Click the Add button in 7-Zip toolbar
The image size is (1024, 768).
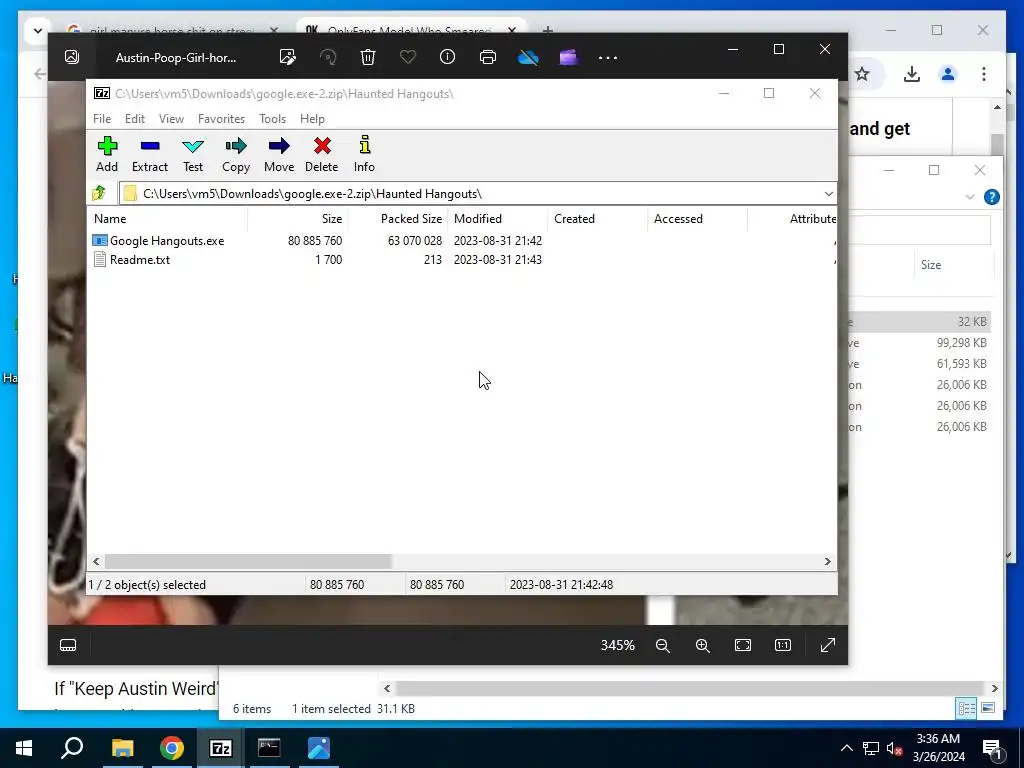click(107, 154)
